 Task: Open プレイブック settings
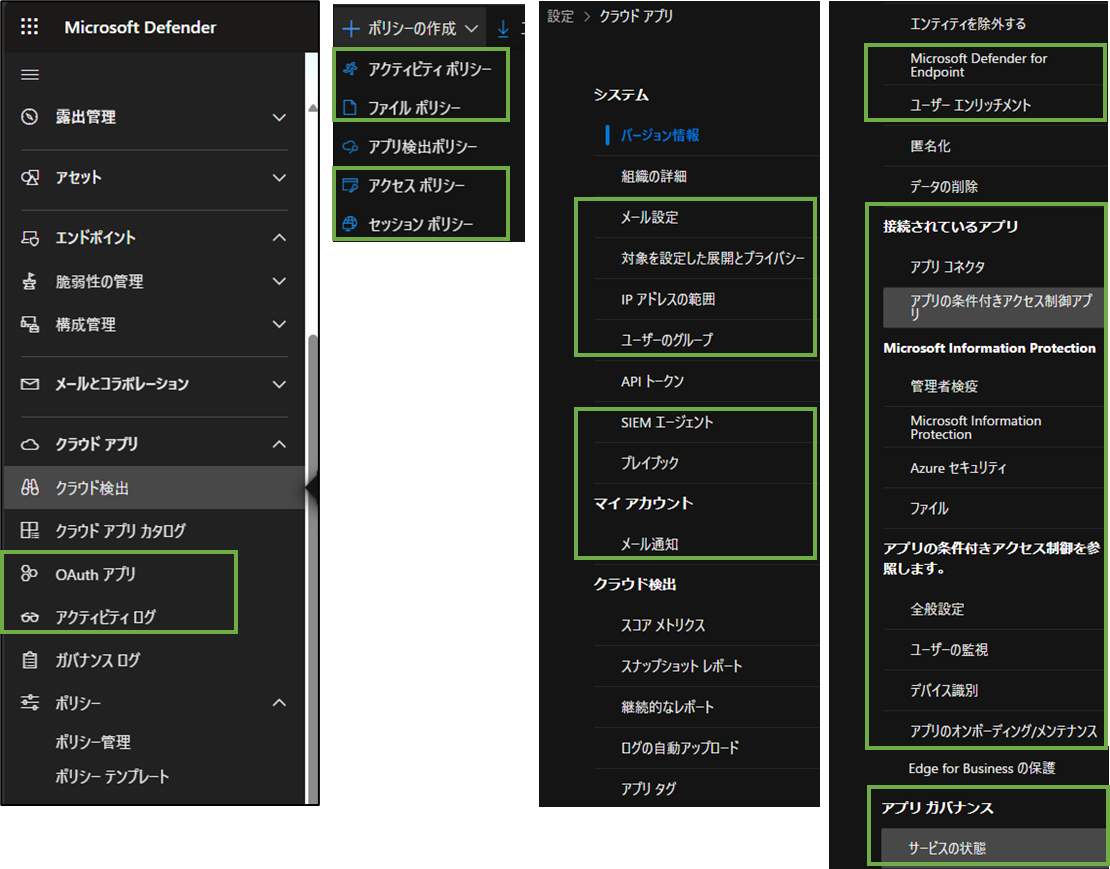pyautogui.click(x=649, y=463)
